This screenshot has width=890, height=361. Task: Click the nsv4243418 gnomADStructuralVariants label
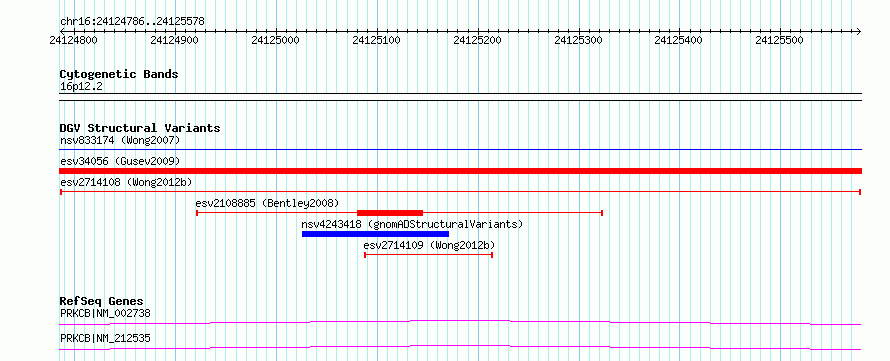coord(412,224)
